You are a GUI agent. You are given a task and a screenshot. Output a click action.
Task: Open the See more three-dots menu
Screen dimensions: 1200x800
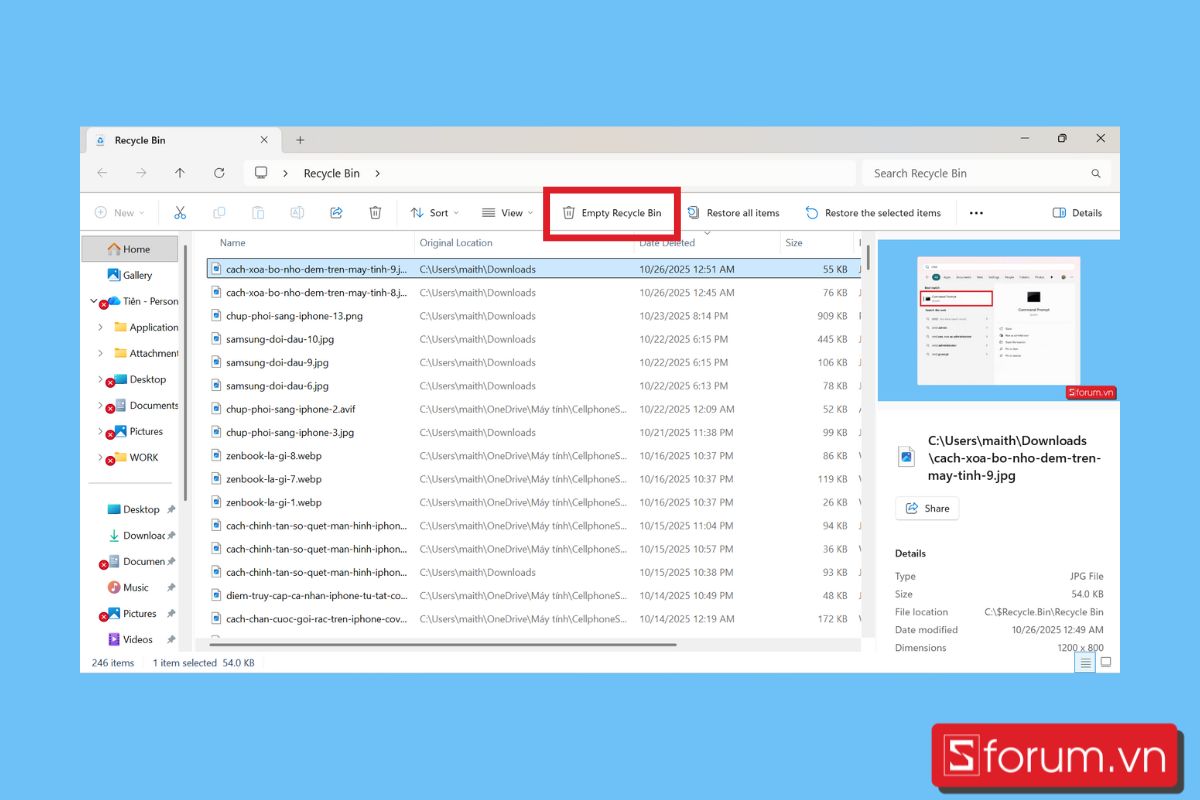(x=976, y=213)
